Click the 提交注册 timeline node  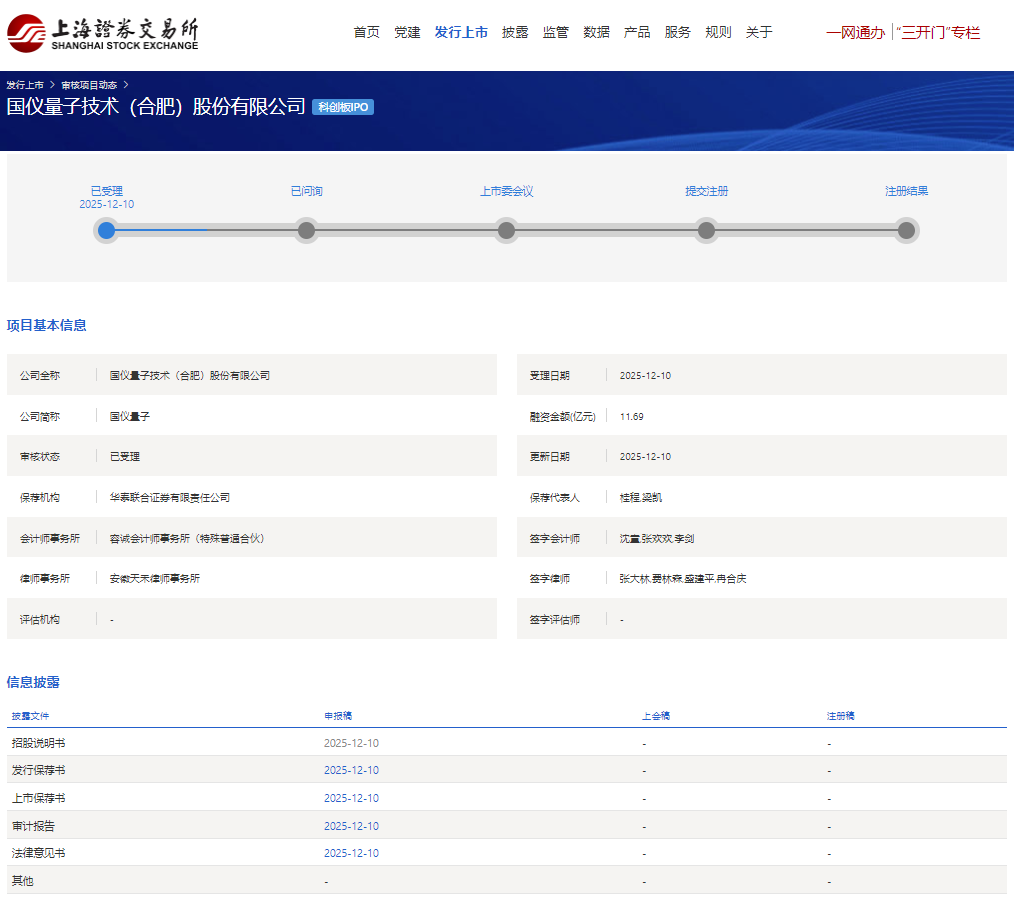[x=706, y=230]
